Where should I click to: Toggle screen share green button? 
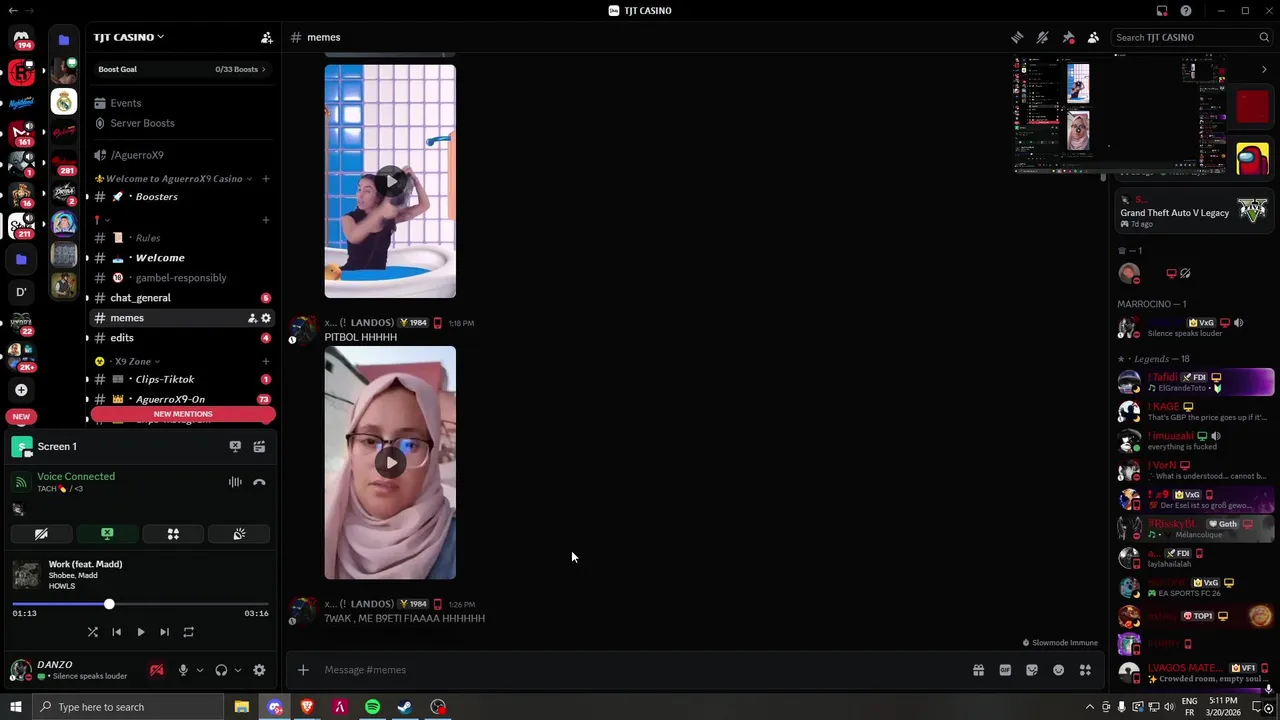[107, 534]
